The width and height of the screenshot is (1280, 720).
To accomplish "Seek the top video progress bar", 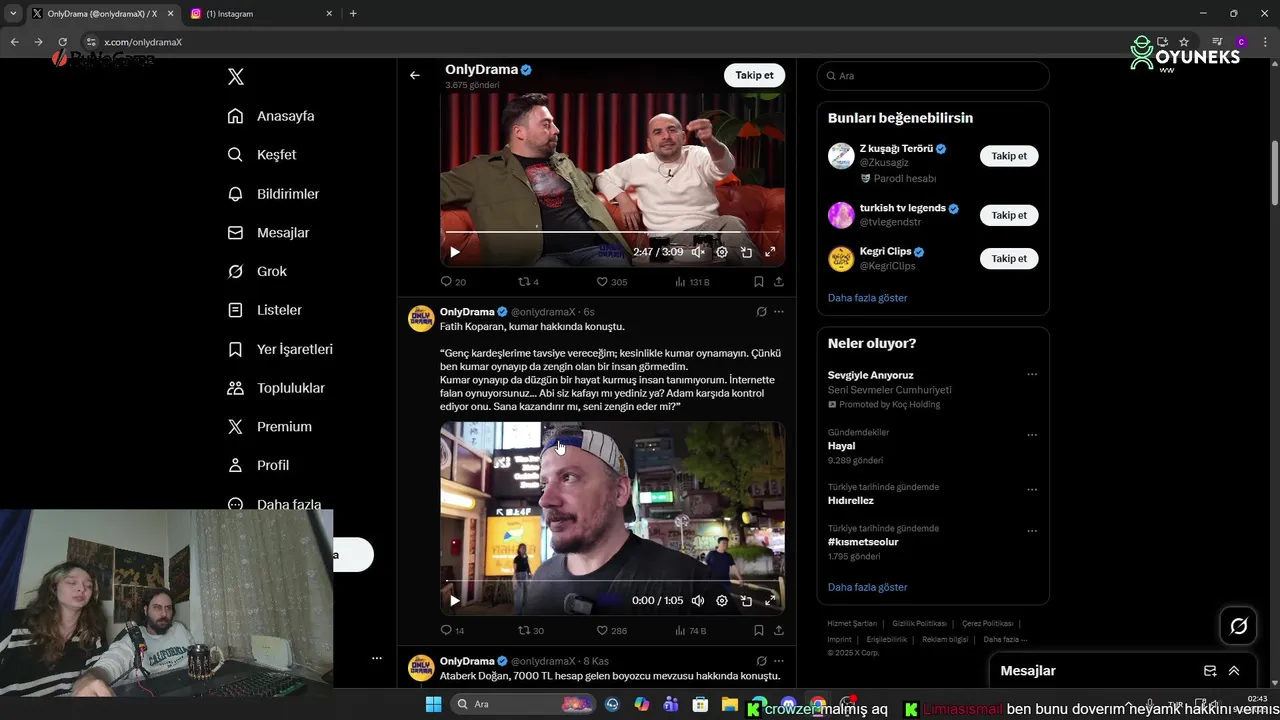I will 612,232.
